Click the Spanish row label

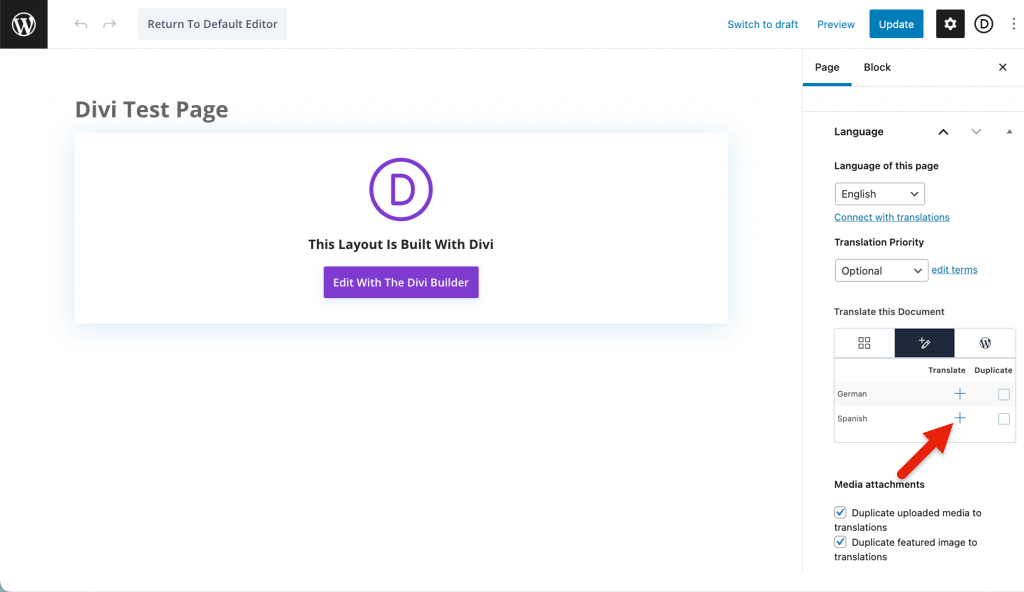pos(852,419)
